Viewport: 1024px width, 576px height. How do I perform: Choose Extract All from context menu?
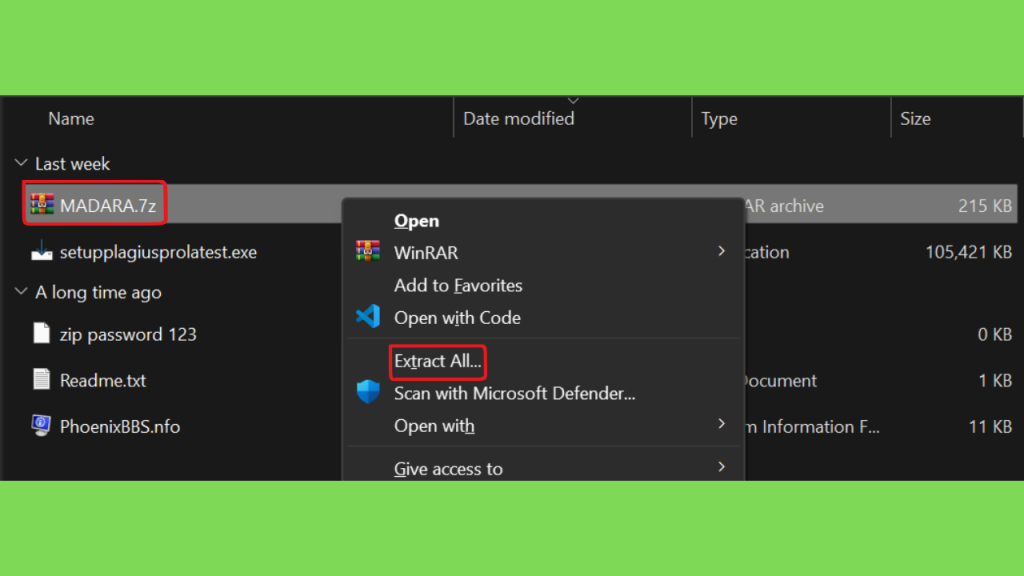[x=438, y=361]
